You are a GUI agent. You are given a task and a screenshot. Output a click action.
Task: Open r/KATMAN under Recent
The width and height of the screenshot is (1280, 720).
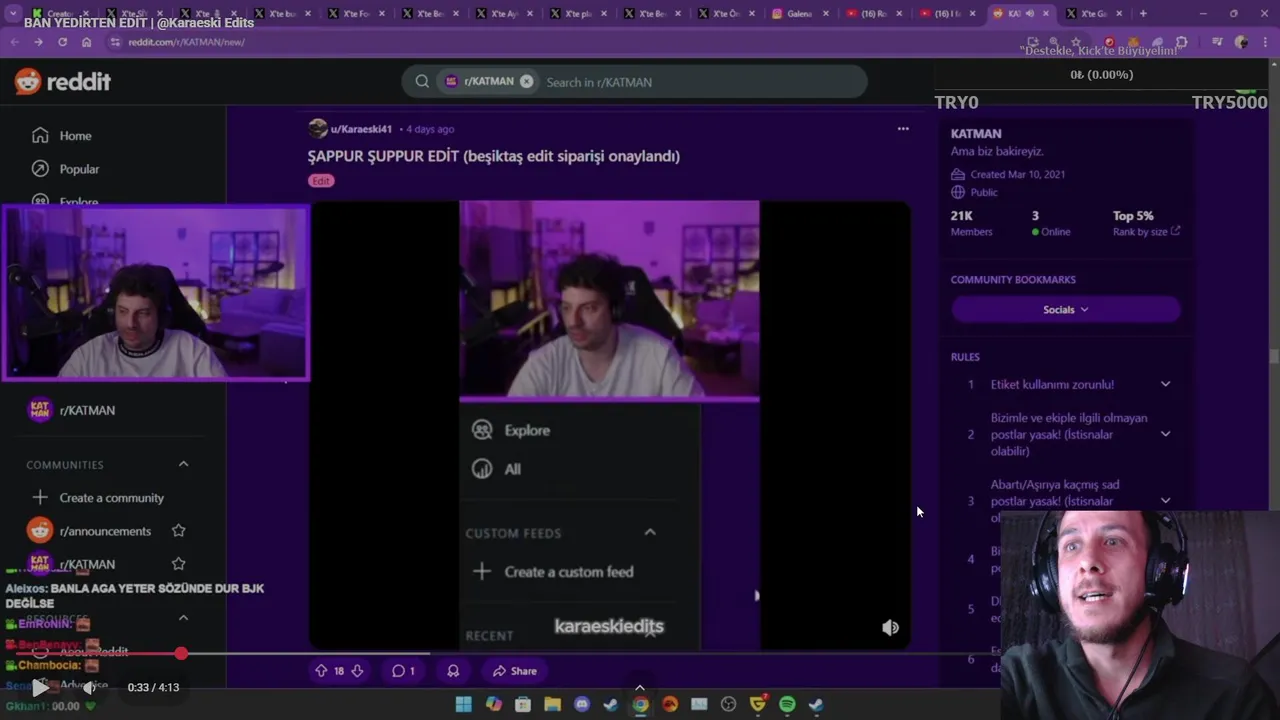coord(87,410)
